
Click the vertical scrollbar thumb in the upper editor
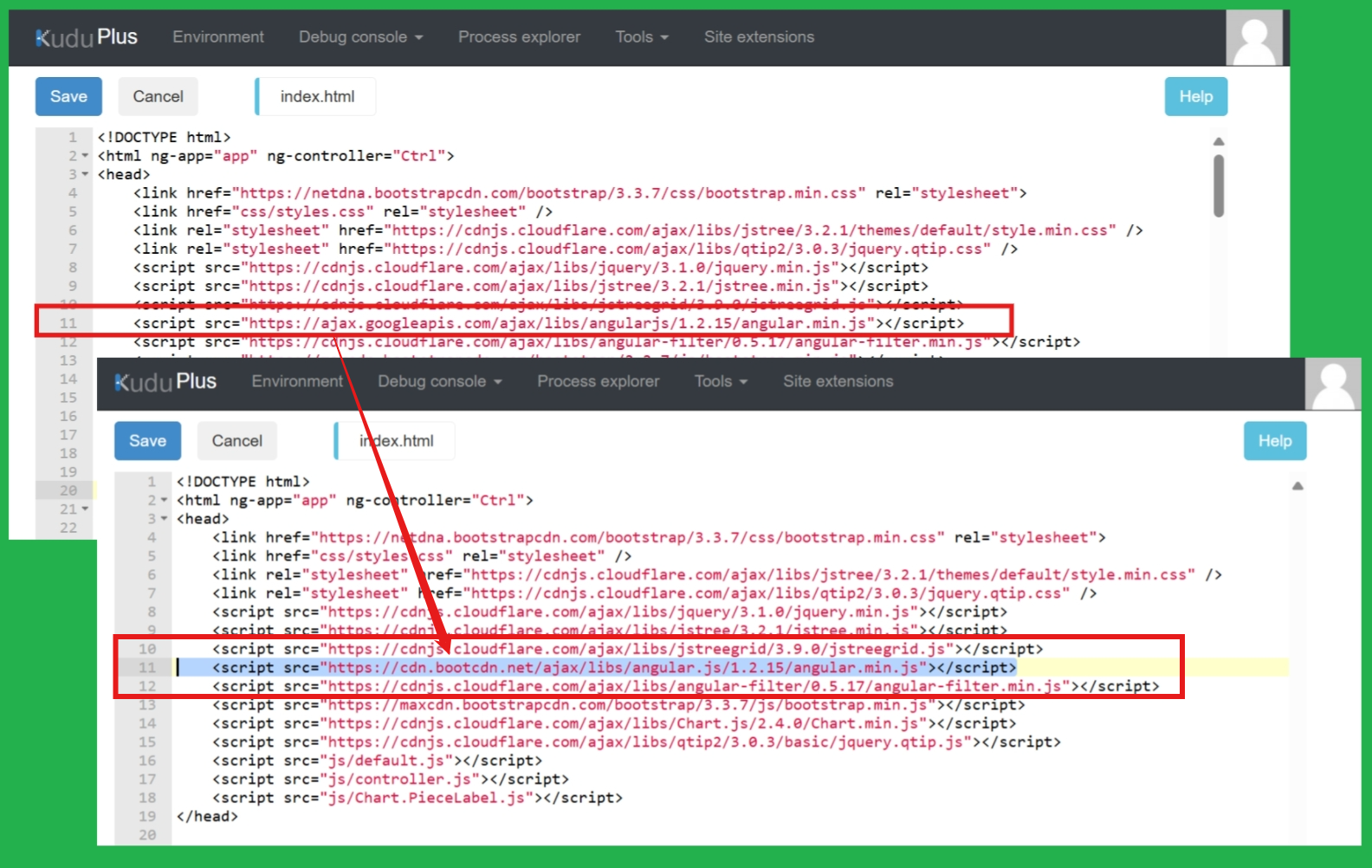pos(1219,185)
